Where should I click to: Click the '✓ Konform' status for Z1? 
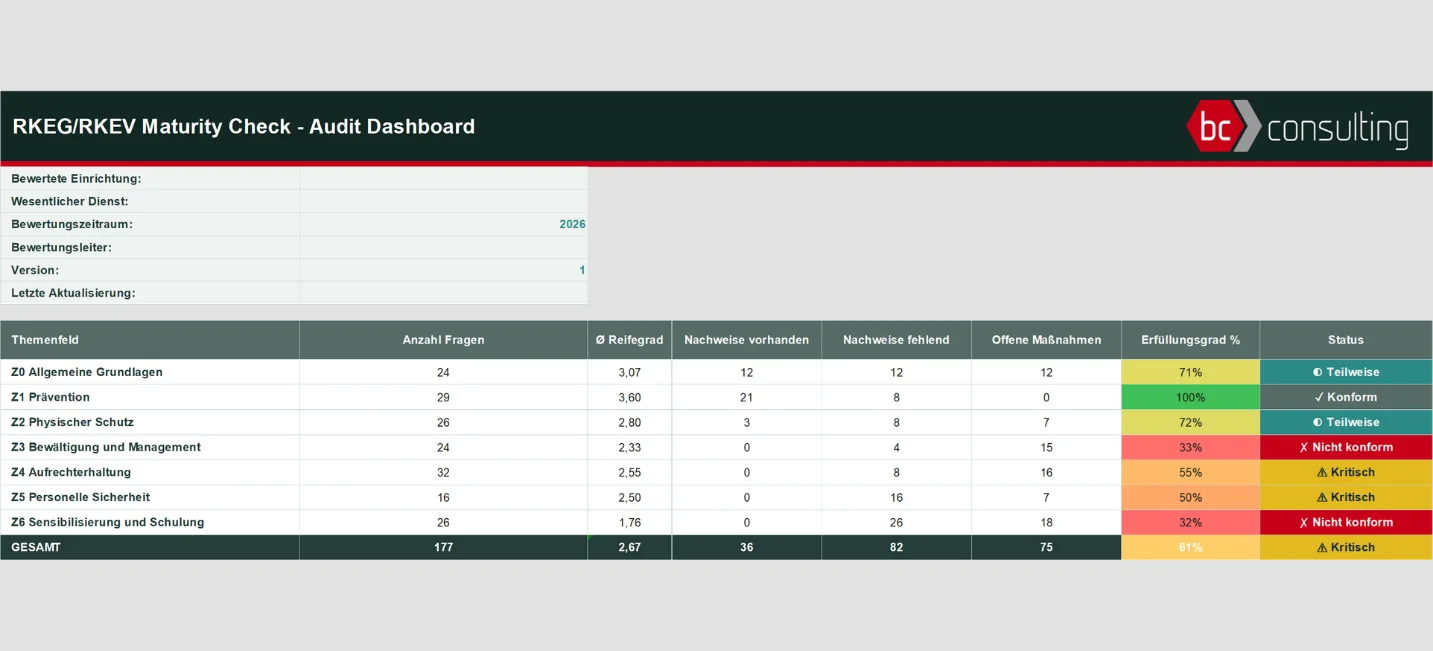pos(1346,397)
